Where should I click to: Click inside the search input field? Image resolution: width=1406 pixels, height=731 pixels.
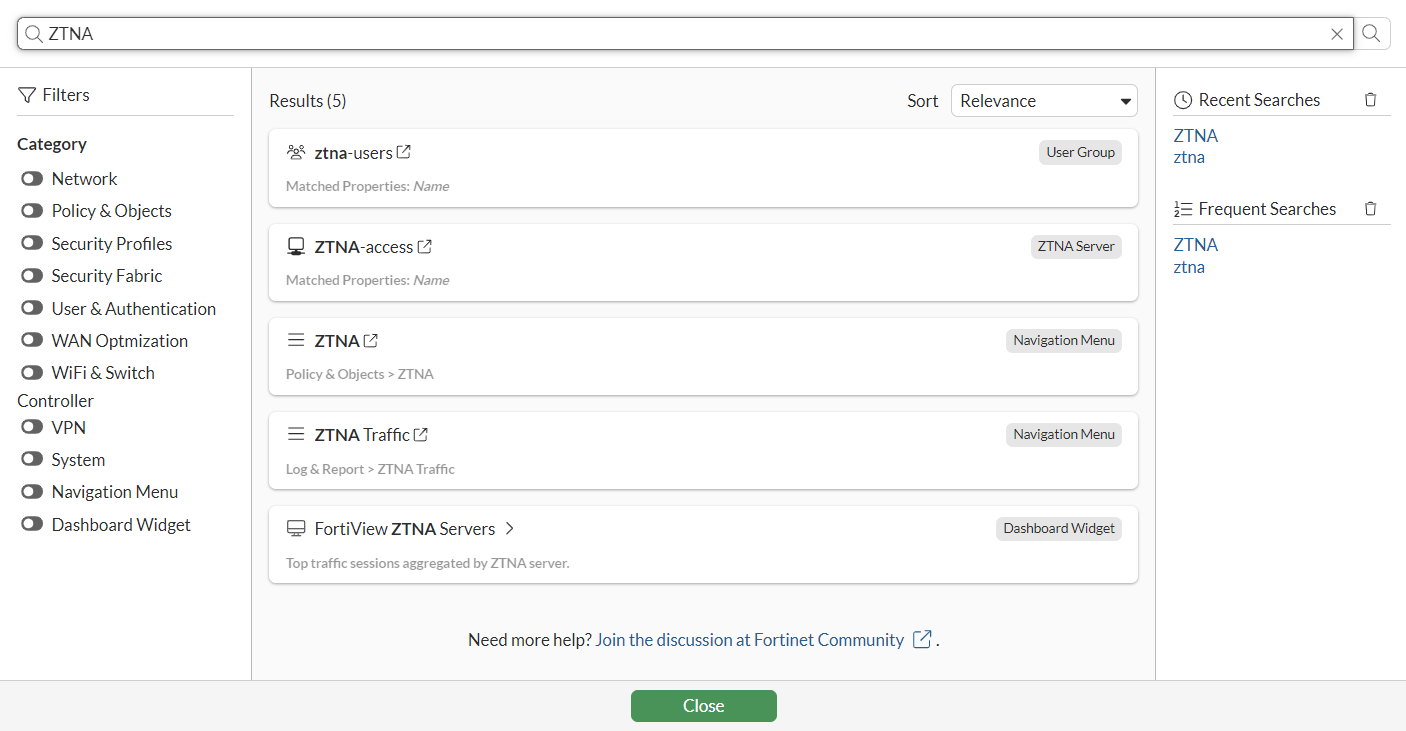[680, 34]
